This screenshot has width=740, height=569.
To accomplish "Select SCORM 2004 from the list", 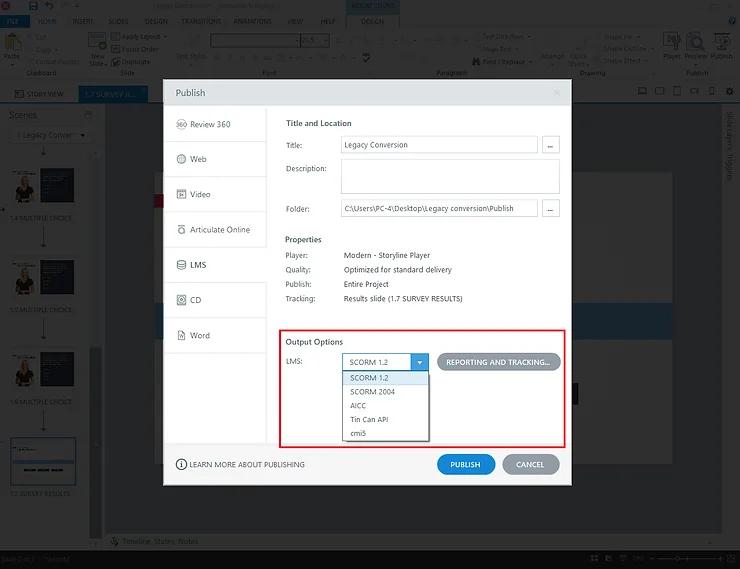I will coord(385,392).
